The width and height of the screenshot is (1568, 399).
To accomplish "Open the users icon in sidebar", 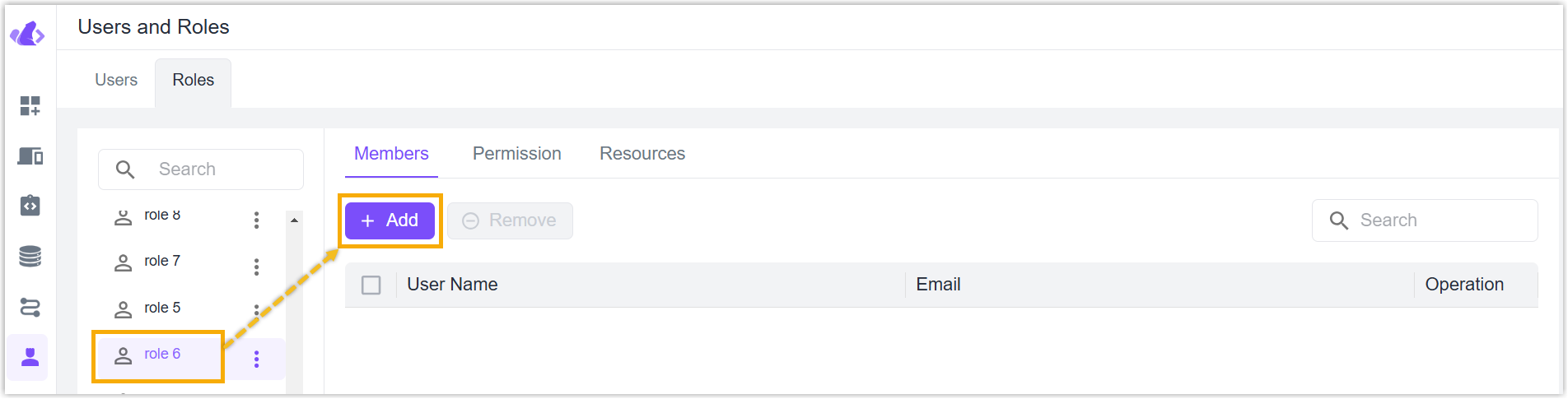I will [30, 357].
